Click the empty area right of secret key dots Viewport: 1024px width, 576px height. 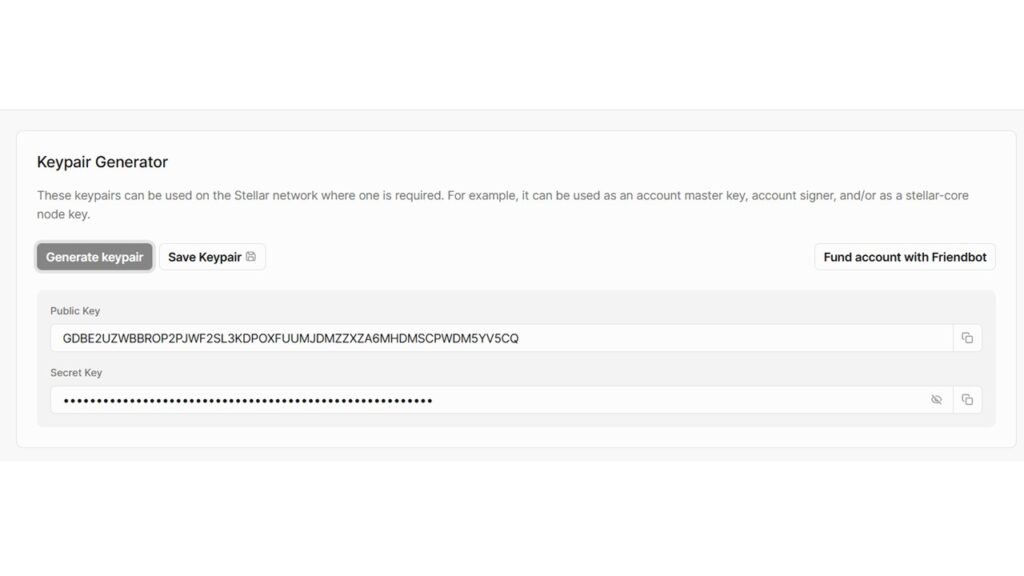point(679,400)
